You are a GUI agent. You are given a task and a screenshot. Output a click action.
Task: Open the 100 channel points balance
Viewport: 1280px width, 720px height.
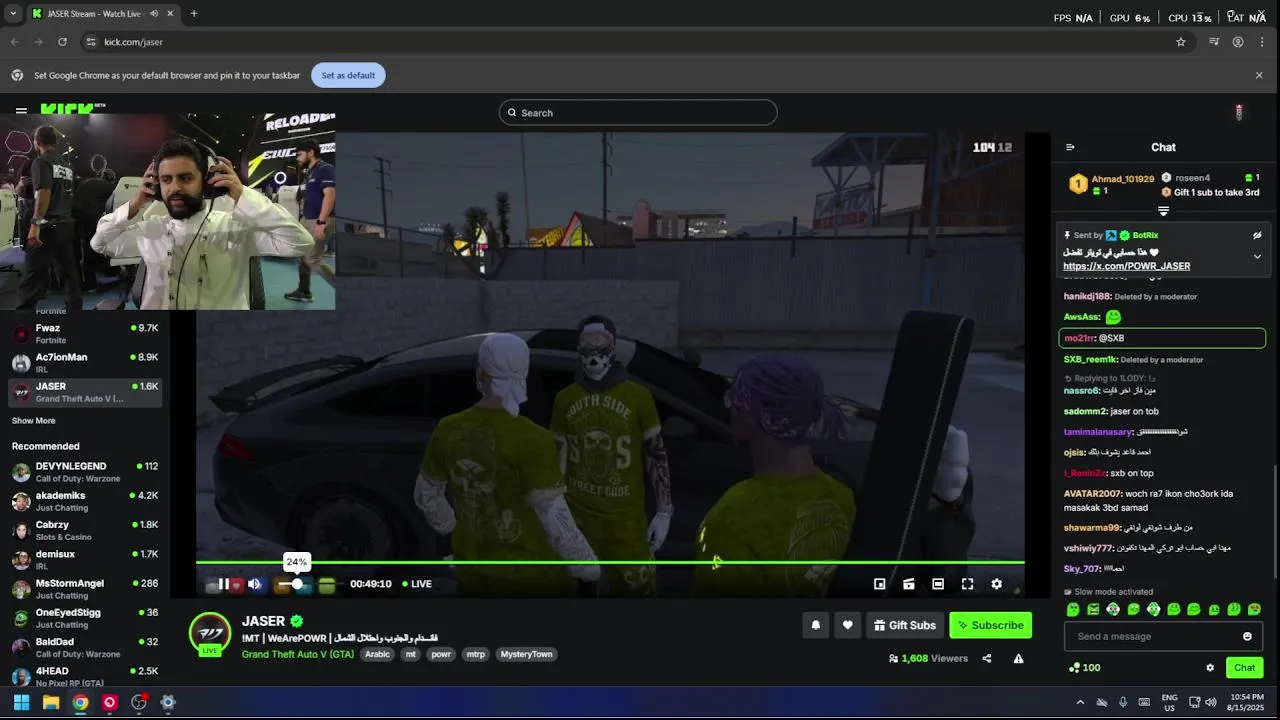(1085, 668)
